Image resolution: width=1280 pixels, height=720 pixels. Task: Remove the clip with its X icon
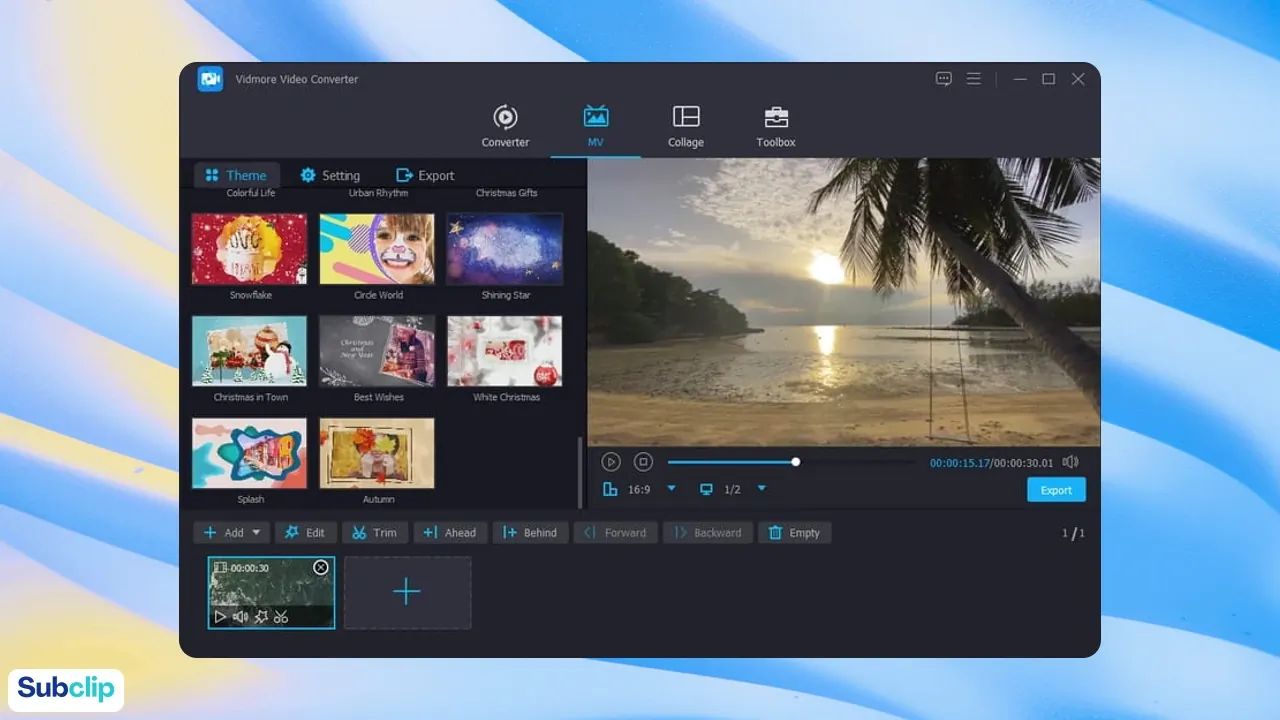click(320, 567)
